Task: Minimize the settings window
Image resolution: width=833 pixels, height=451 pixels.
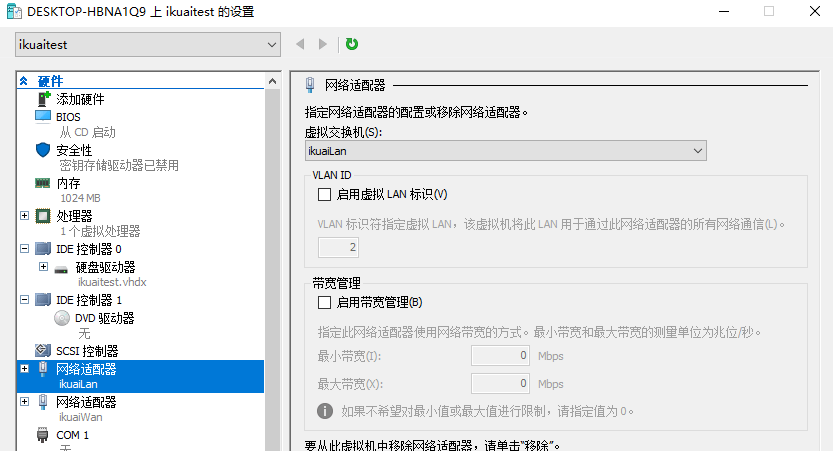Action: [x=724, y=11]
